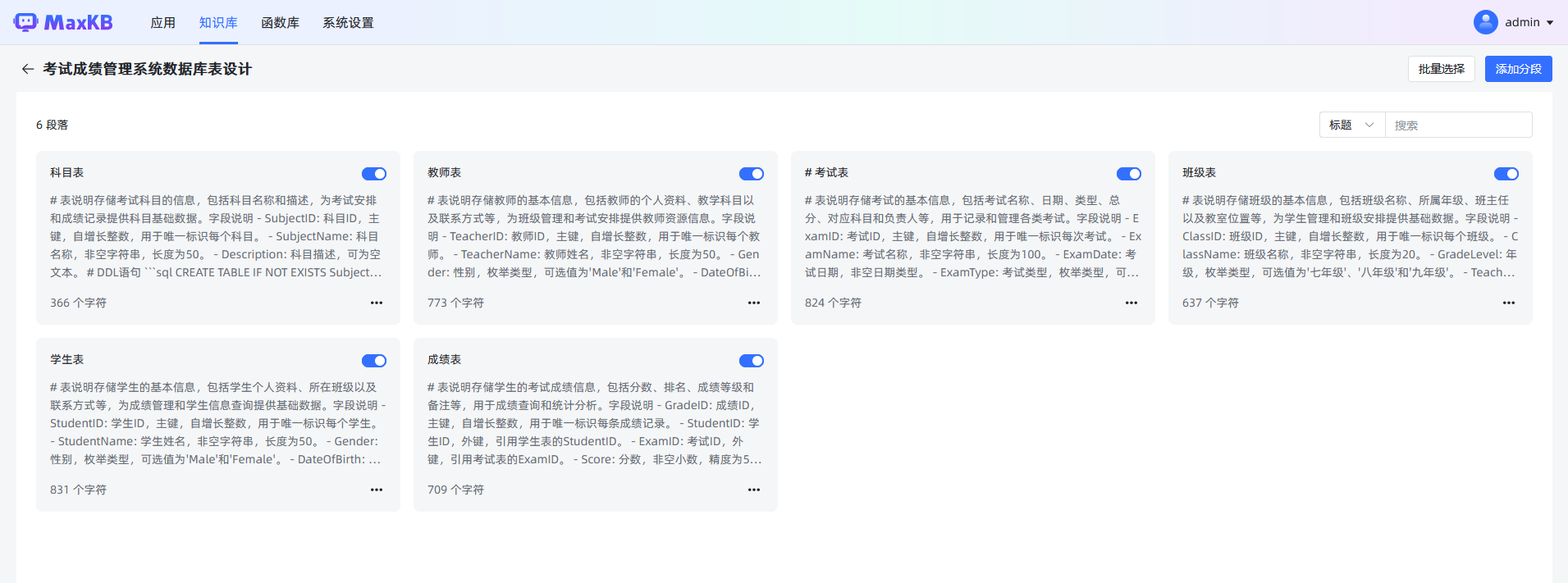Open the 科目表 description text
This screenshot has height=583, width=1568.
click(x=217, y=236)
